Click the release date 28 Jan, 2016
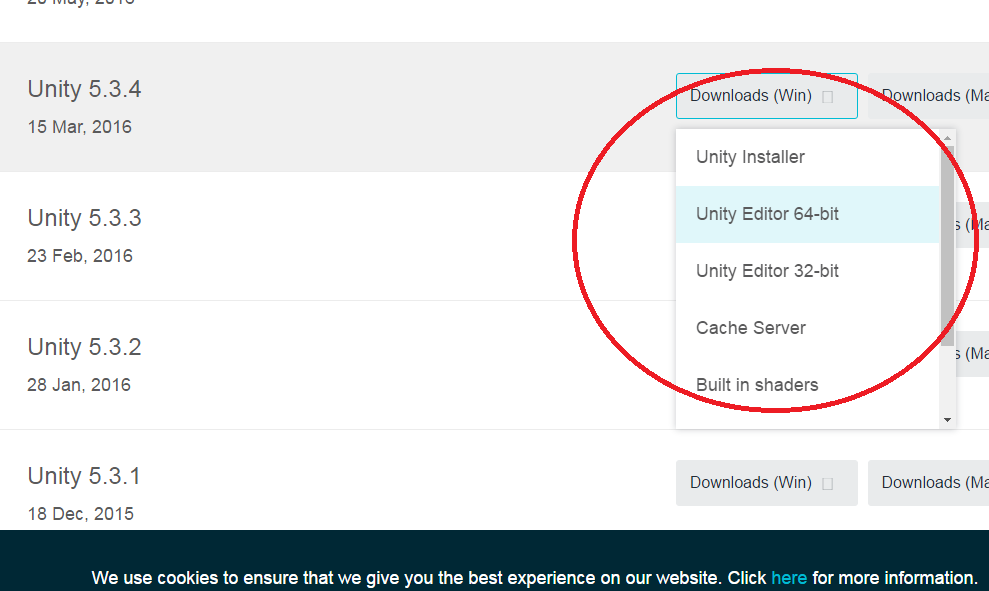The height and width of the screenshot is (591, 989). click(79, 385)
